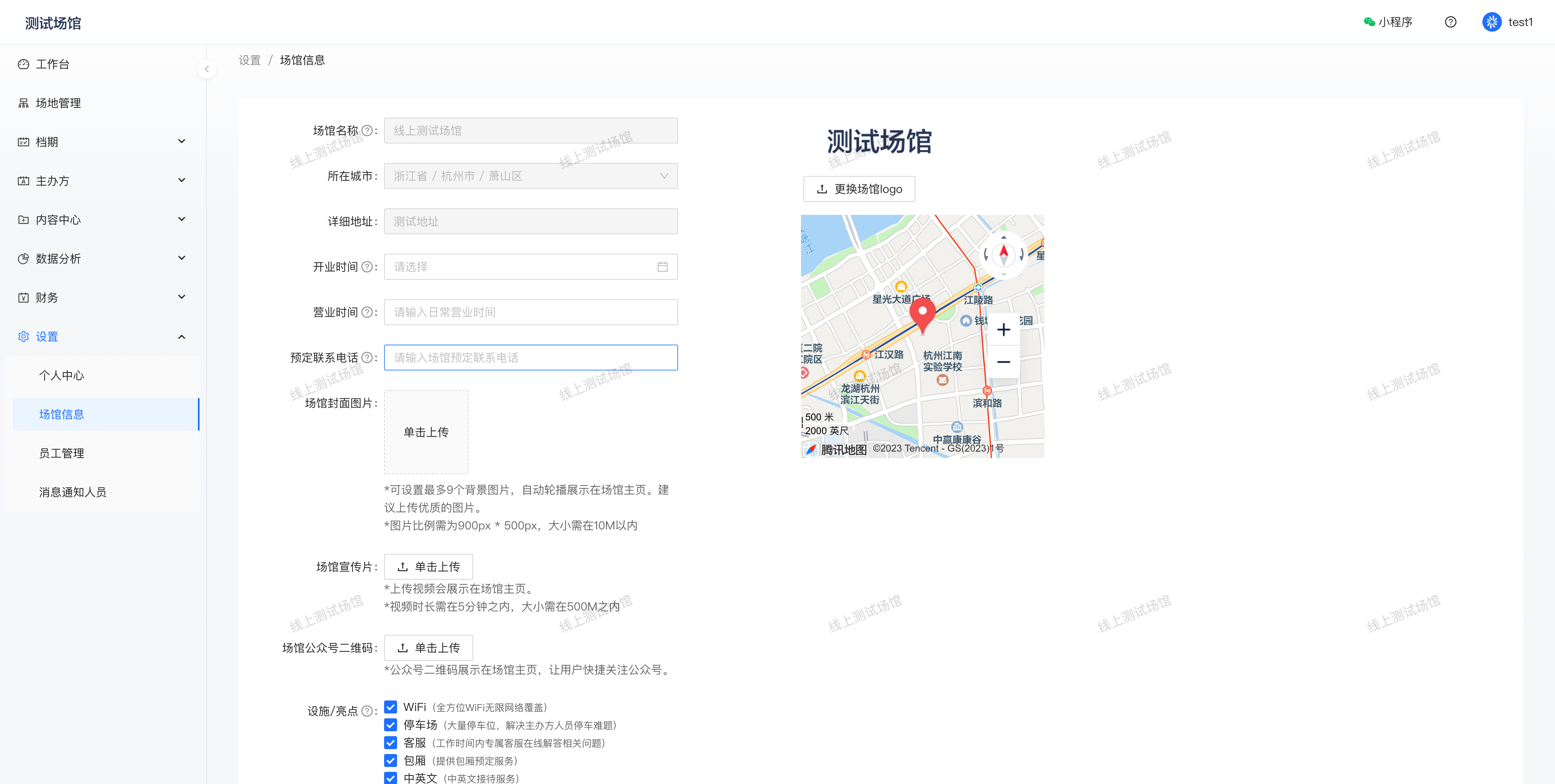This screenshot has height=784, width=1555.
Task: Zoom in on the map with plus
Action: coord(1003,330)
